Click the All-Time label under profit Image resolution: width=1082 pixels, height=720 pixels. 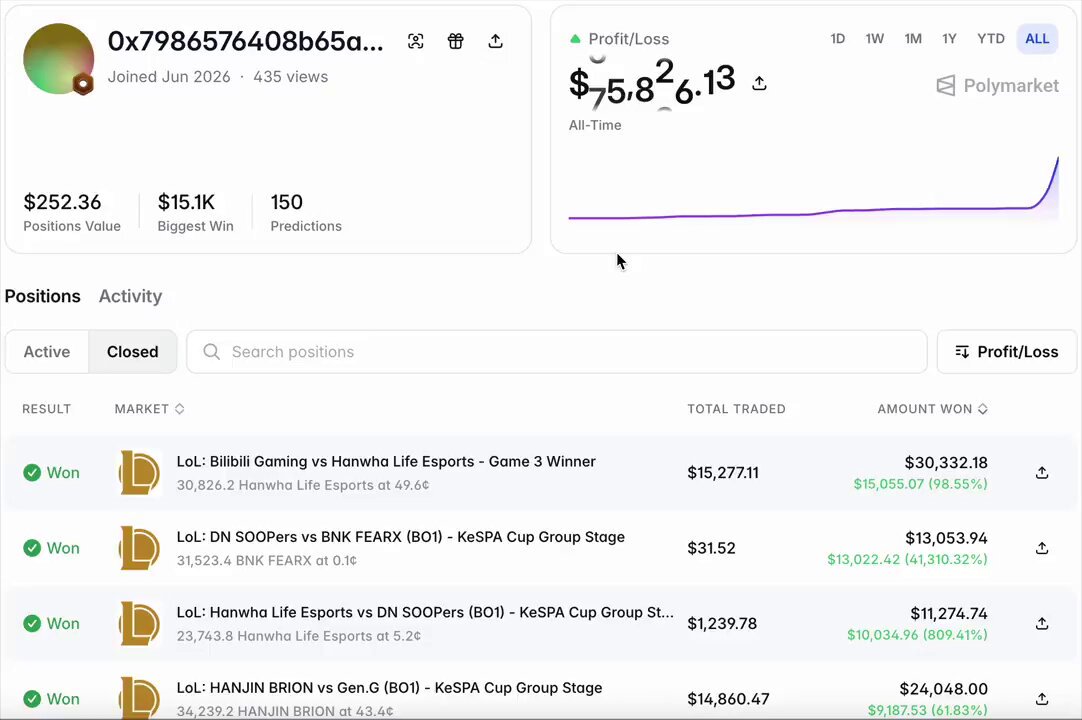point(595,125)
